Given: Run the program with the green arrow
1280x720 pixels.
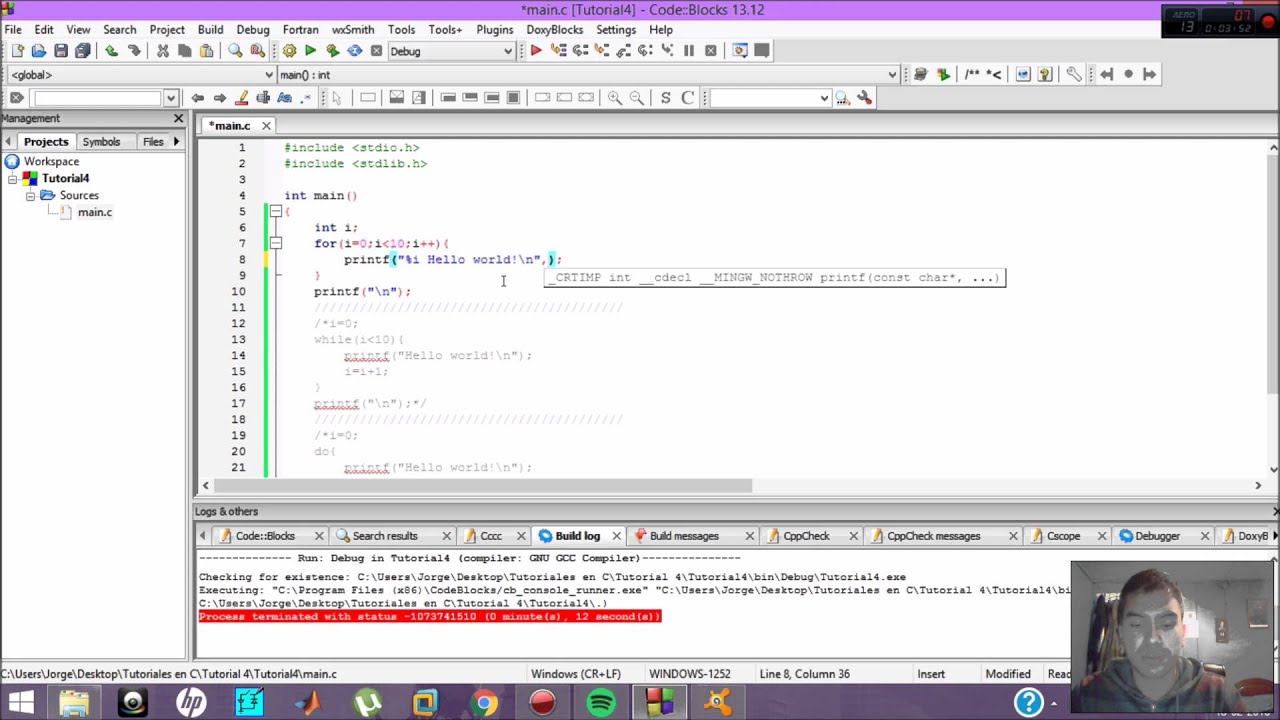Looking at the screenshot, I should click(311, 51).
